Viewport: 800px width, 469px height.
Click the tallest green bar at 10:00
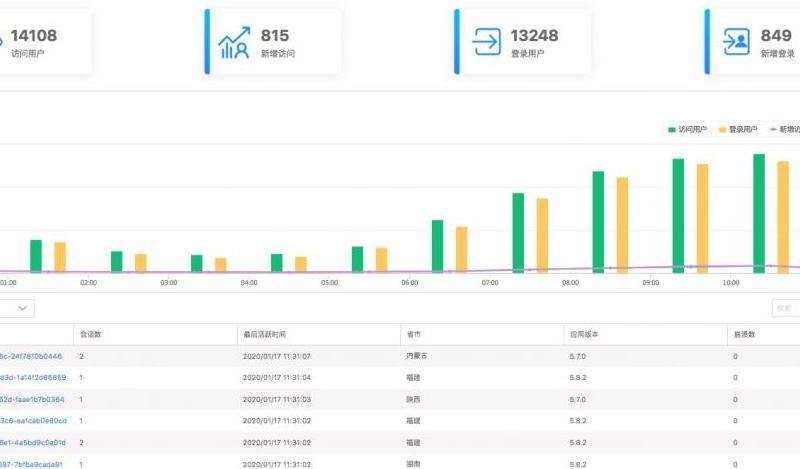(759, 212)
